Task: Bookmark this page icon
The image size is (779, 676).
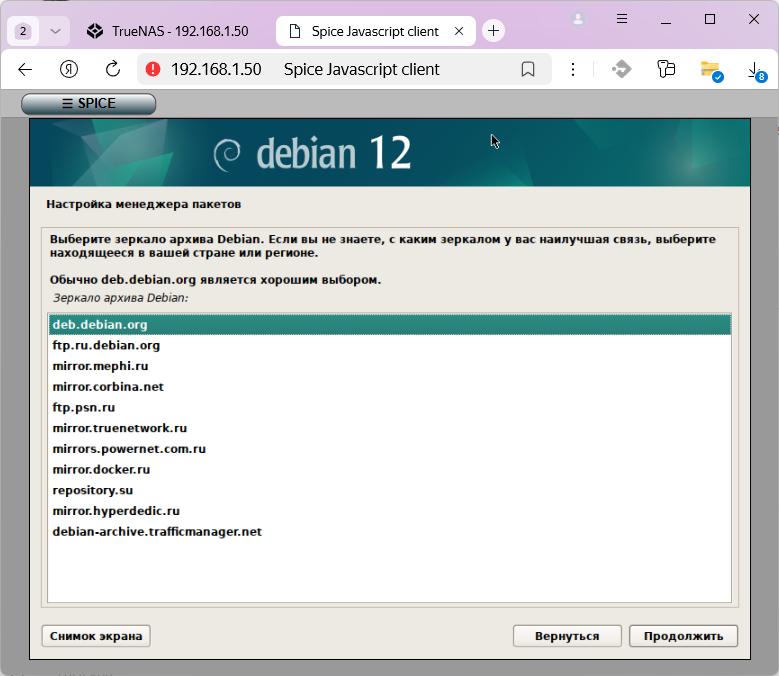Action: click(x=528, y=69)
